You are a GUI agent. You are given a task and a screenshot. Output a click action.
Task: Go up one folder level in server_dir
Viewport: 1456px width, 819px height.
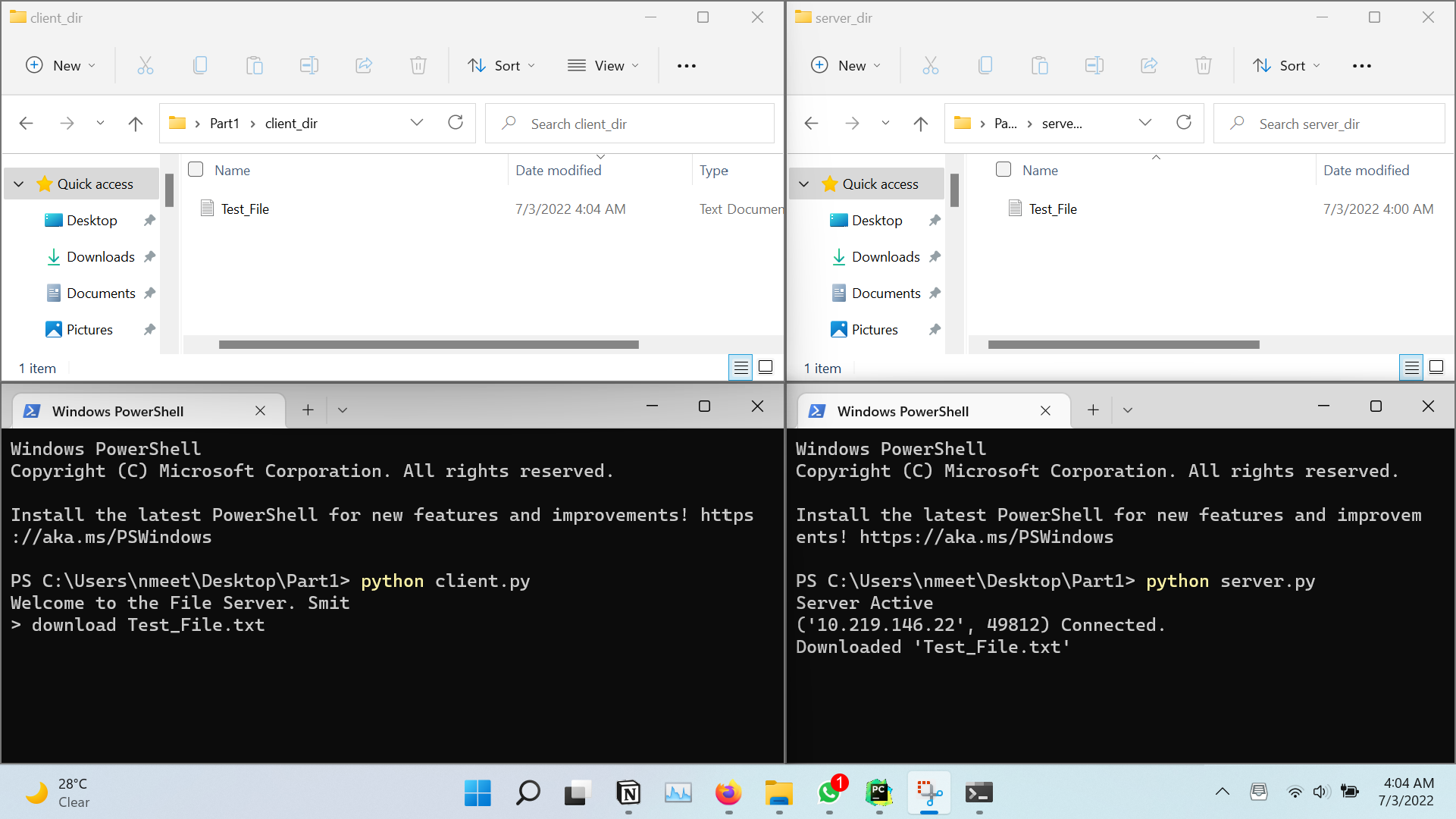921,124
